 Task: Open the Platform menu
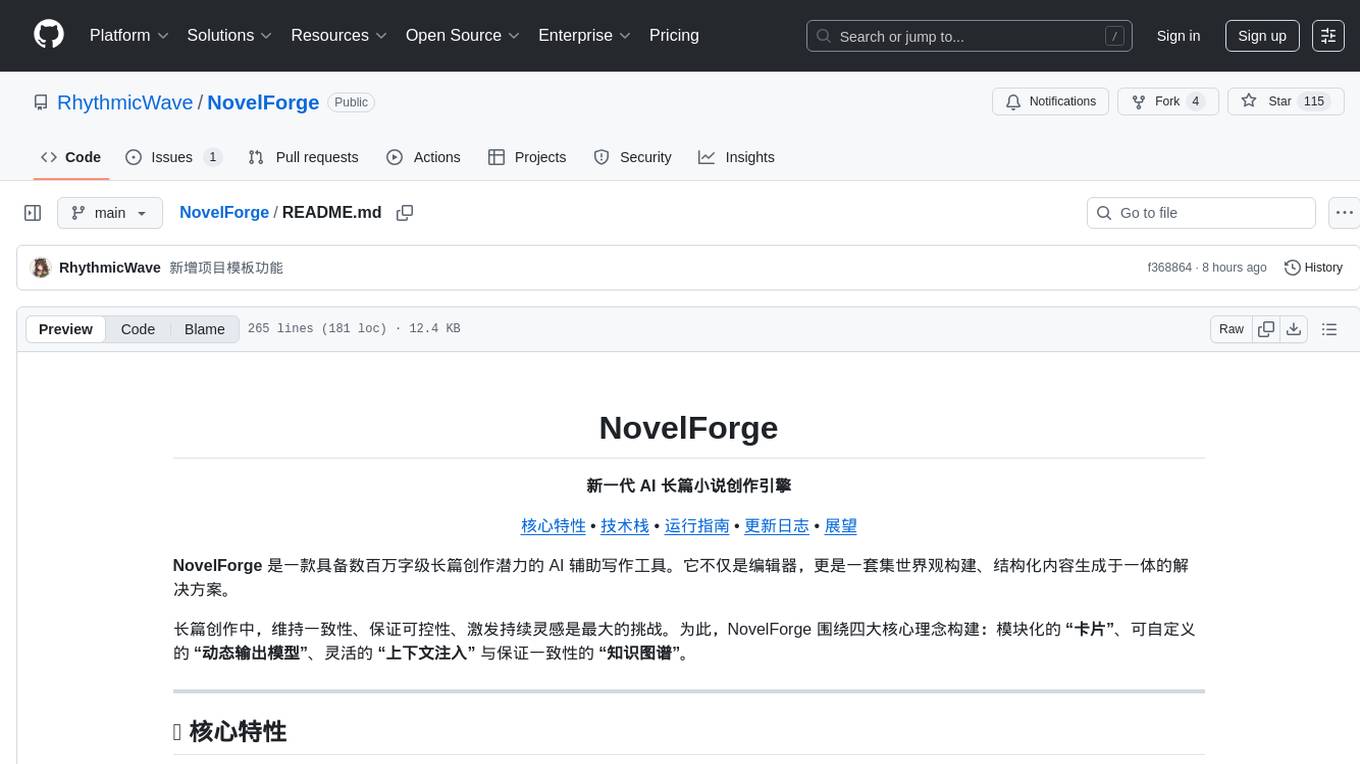pos(129,35)
